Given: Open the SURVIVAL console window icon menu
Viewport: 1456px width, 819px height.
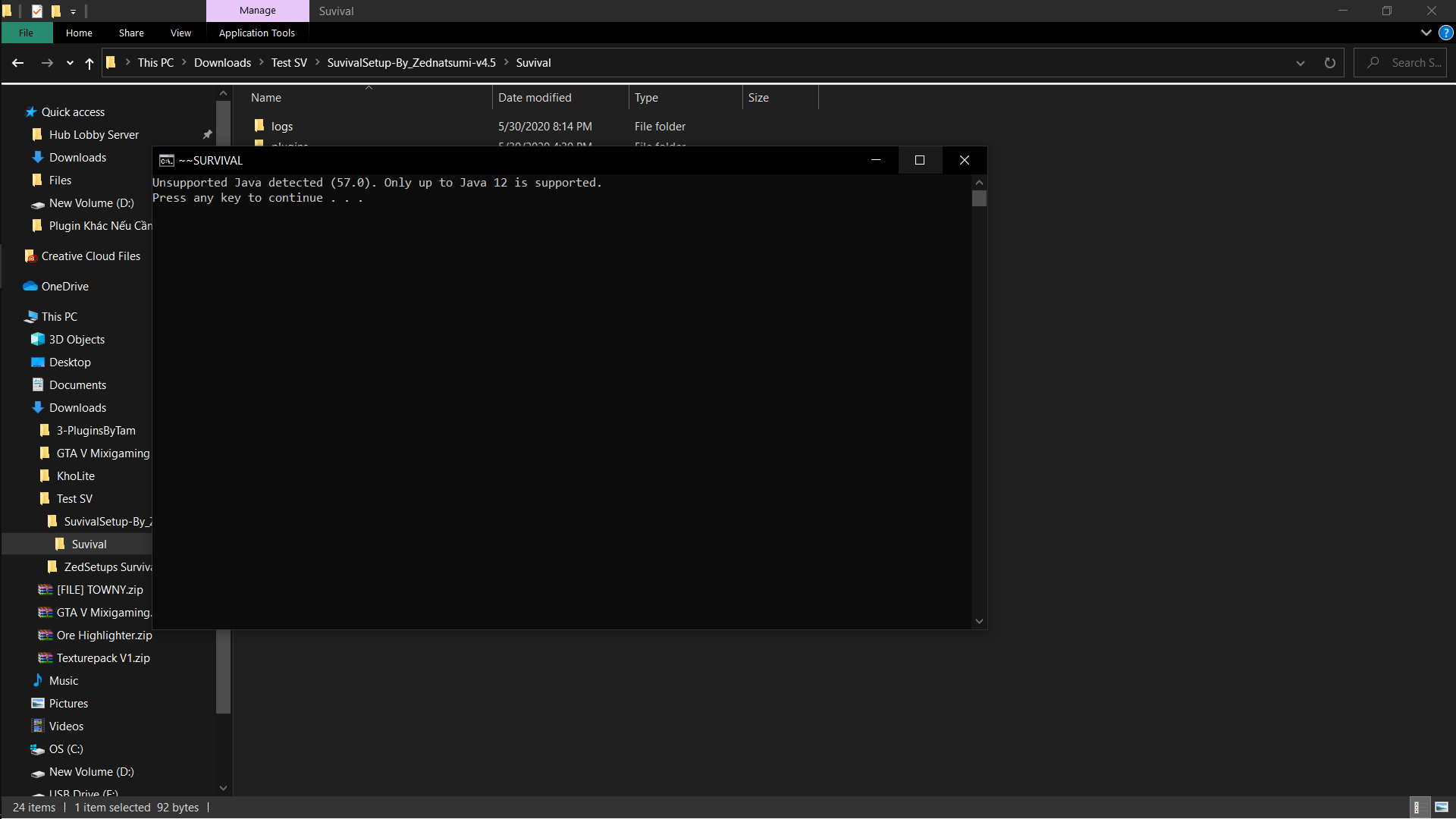Looking at the screenshot, I should [166, 161].
